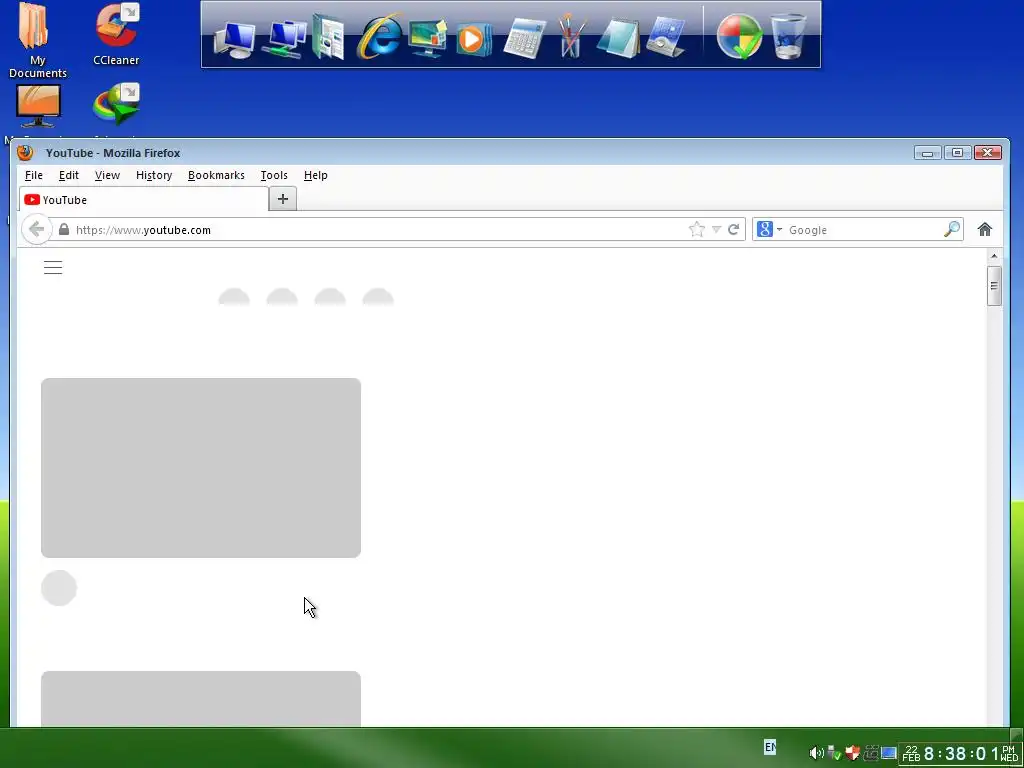Minimize the Firefox window
1024x768 pixels.
coord(927,153)
